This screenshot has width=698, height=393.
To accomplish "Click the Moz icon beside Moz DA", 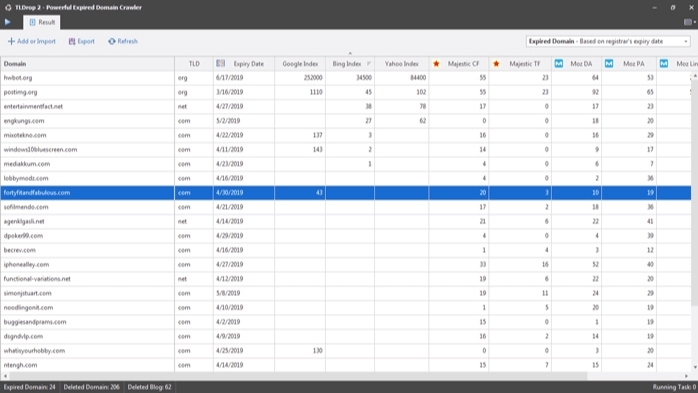I will (559, 64).
